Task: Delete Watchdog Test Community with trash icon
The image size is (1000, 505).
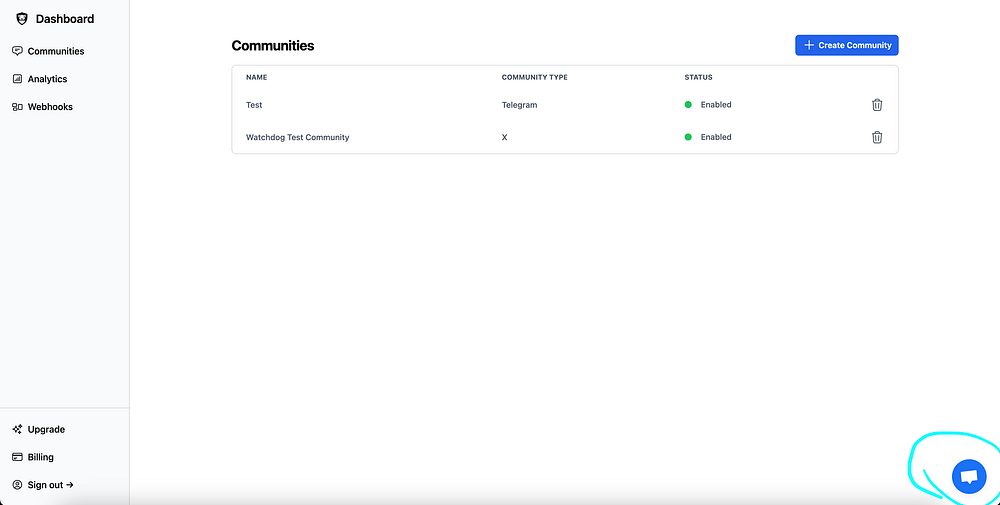Action: 877,137
